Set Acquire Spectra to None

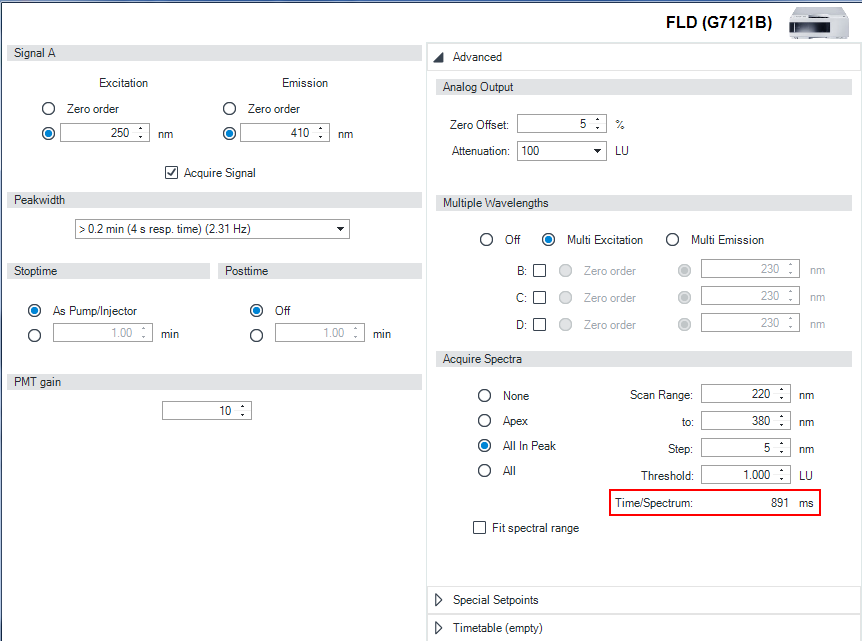click(x=485, y=396)
